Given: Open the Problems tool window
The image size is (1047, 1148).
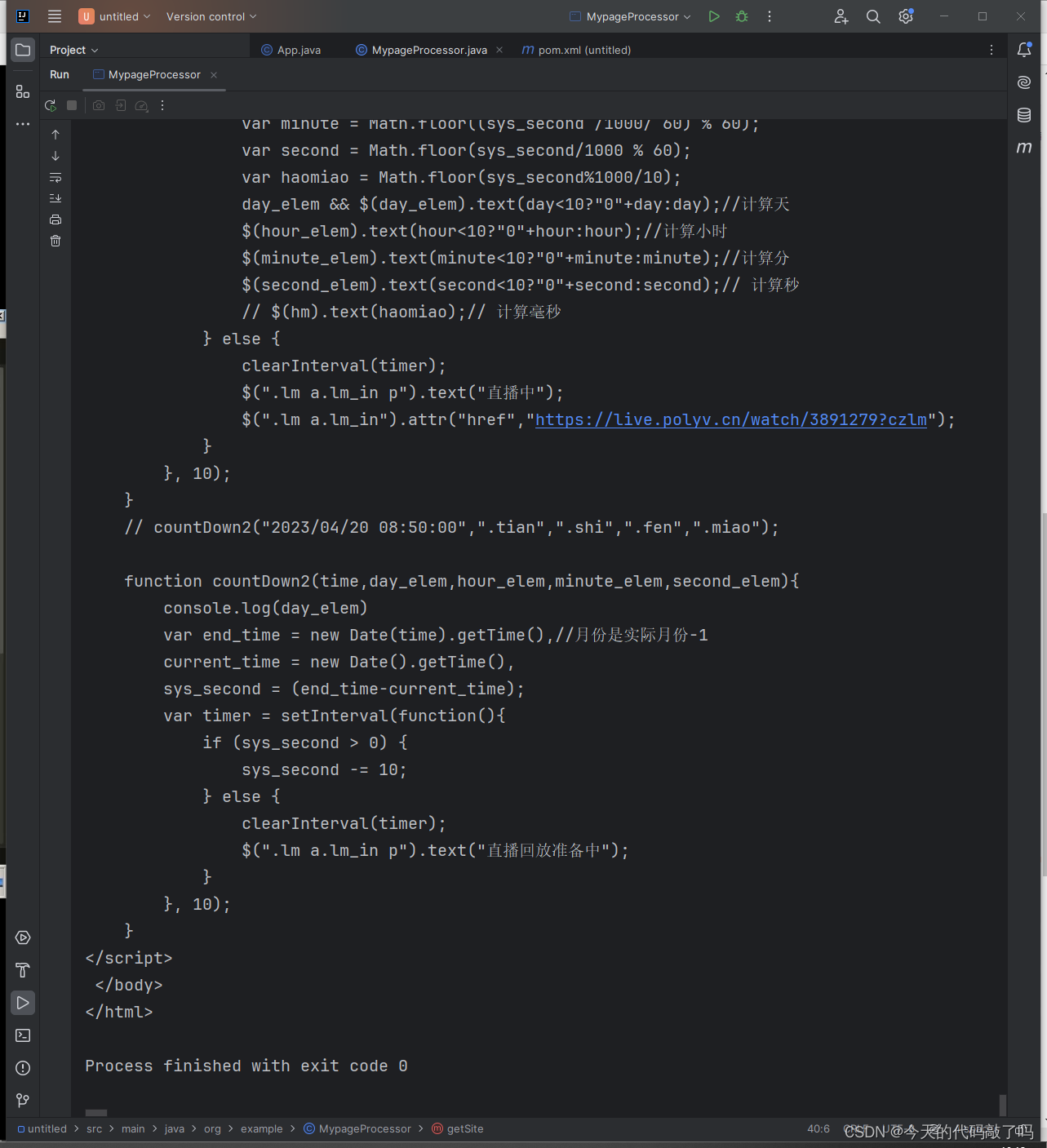Looking at the screenshot, I should tap(23, 1068).
